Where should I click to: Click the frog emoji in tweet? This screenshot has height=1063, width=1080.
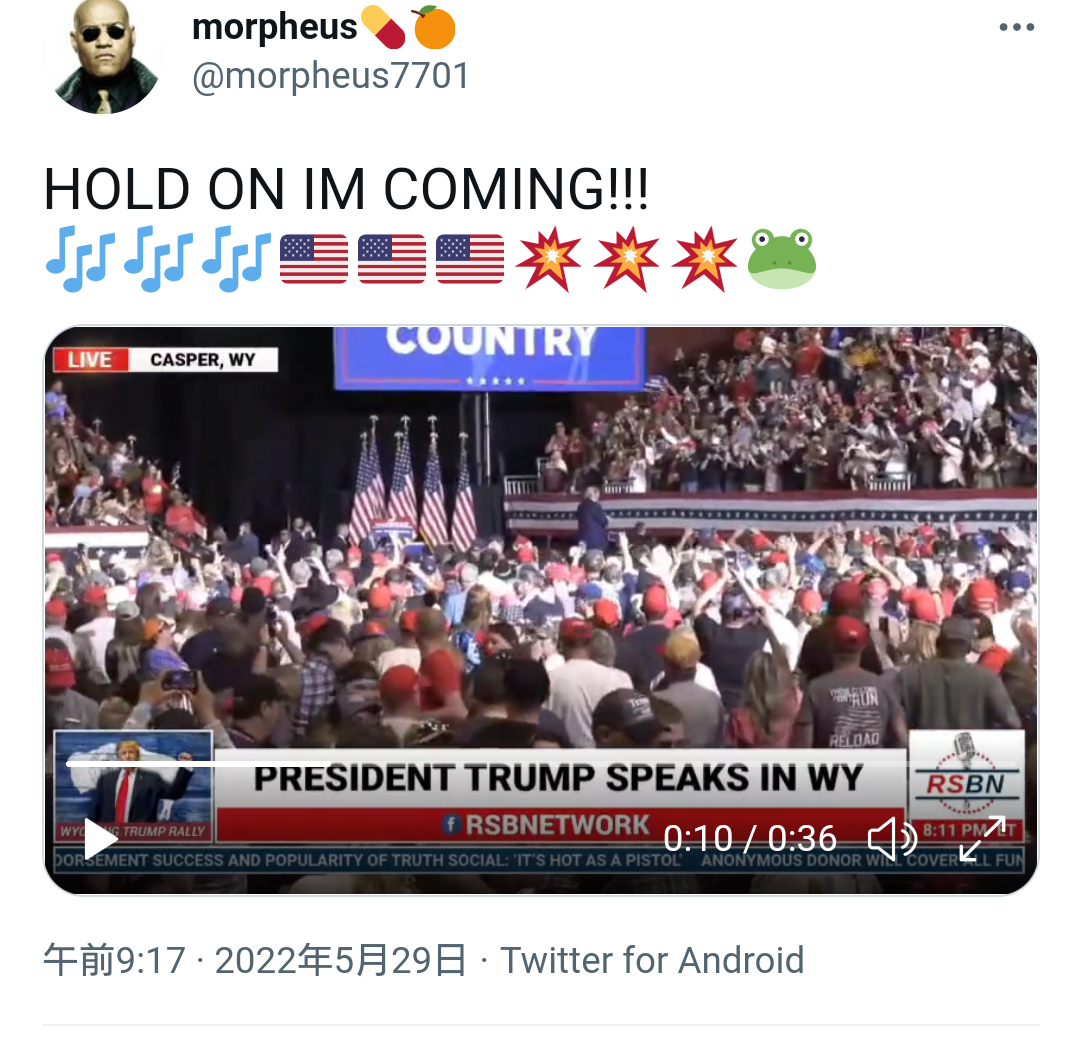[x=782, y=259]
